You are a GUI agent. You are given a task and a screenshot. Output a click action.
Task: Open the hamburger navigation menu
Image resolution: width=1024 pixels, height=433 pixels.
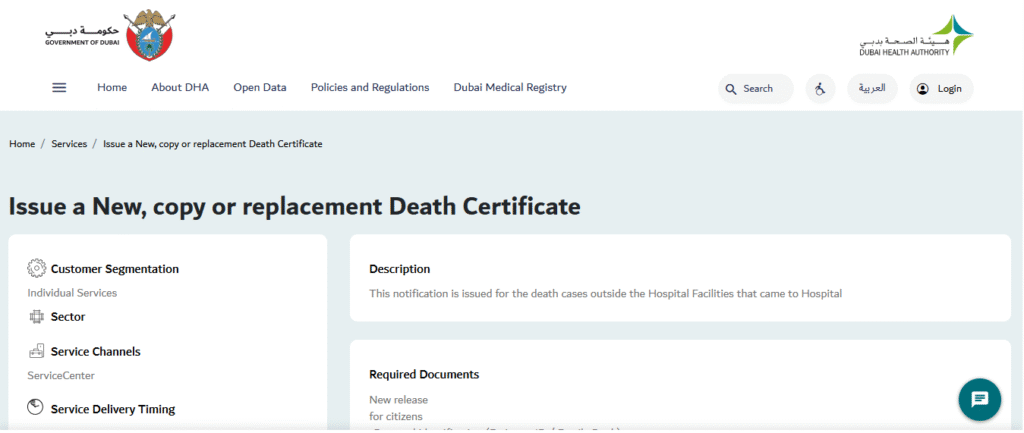point(59,88)
